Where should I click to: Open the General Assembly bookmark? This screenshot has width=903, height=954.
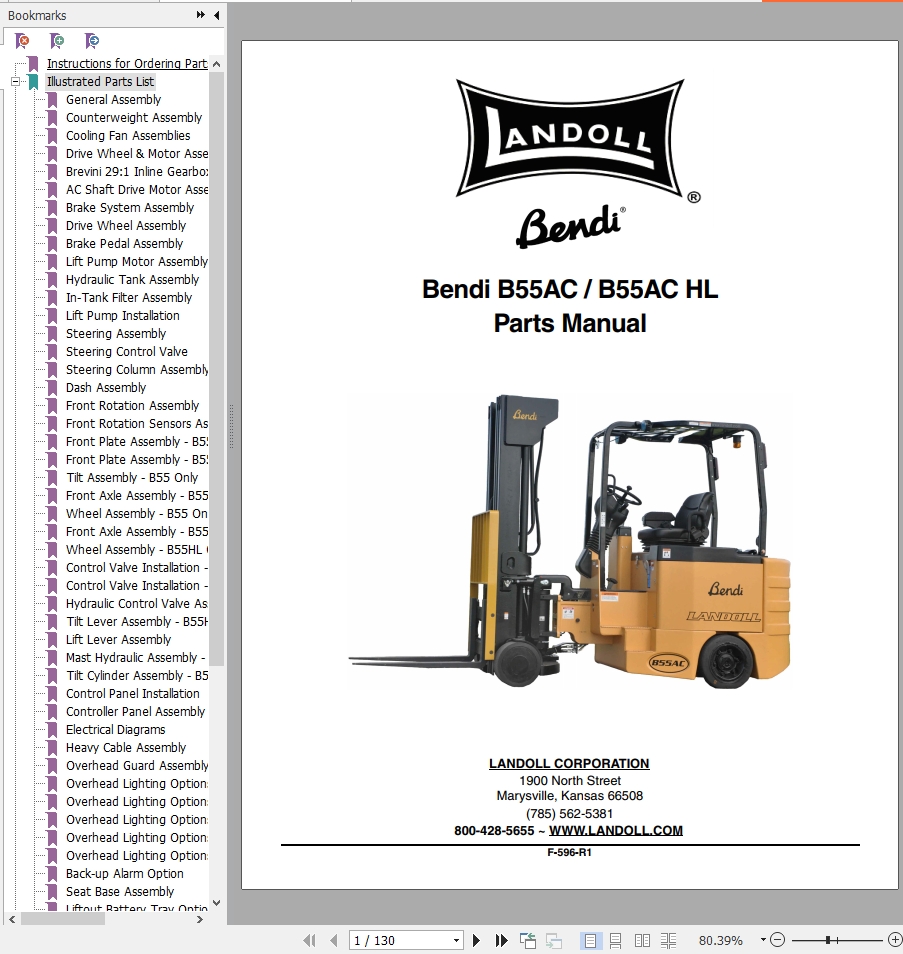pyautogui.click(x=113, y=100)
